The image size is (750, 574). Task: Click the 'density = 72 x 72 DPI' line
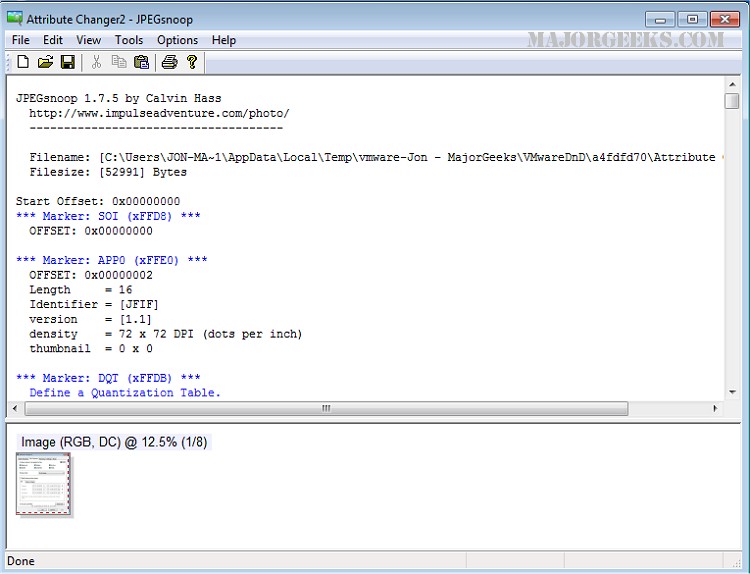click(165, 334)
